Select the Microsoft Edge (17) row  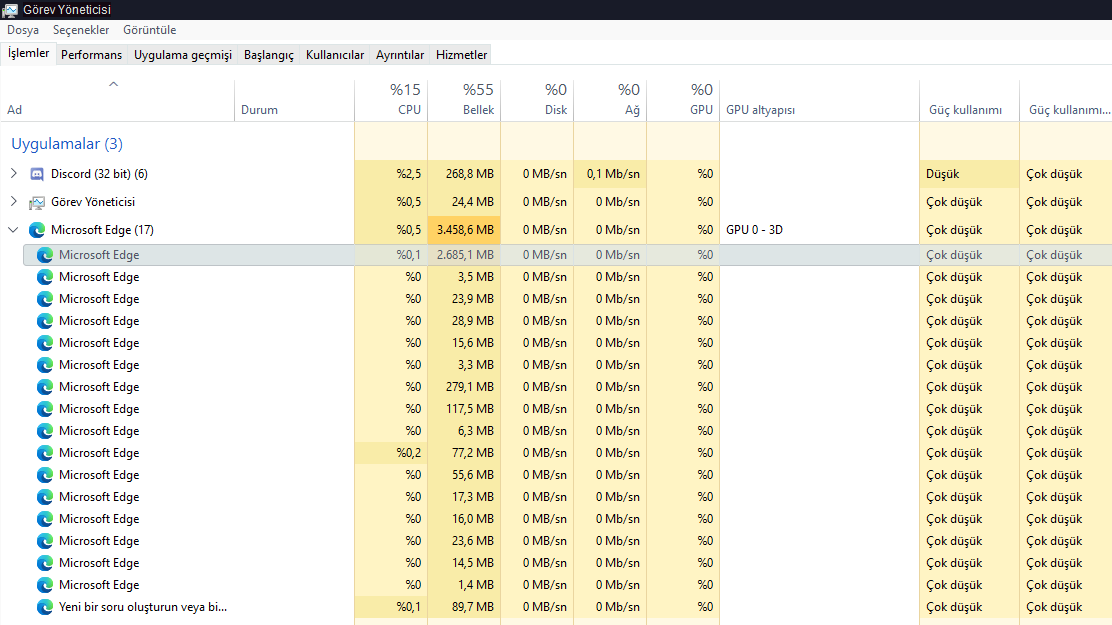point(556,230)
